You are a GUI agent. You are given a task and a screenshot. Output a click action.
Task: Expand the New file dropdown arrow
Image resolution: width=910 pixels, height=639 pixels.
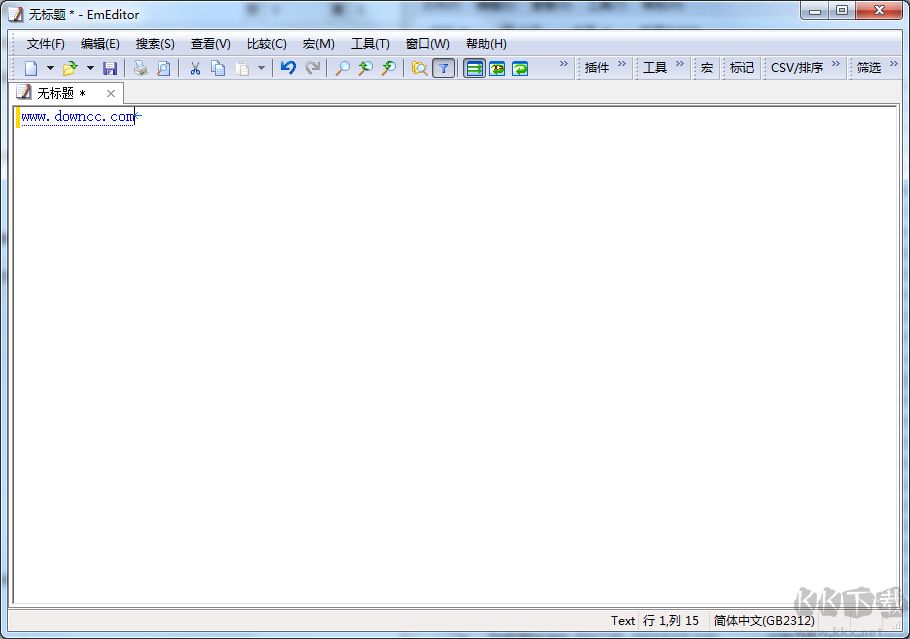[x=50, y=68]
